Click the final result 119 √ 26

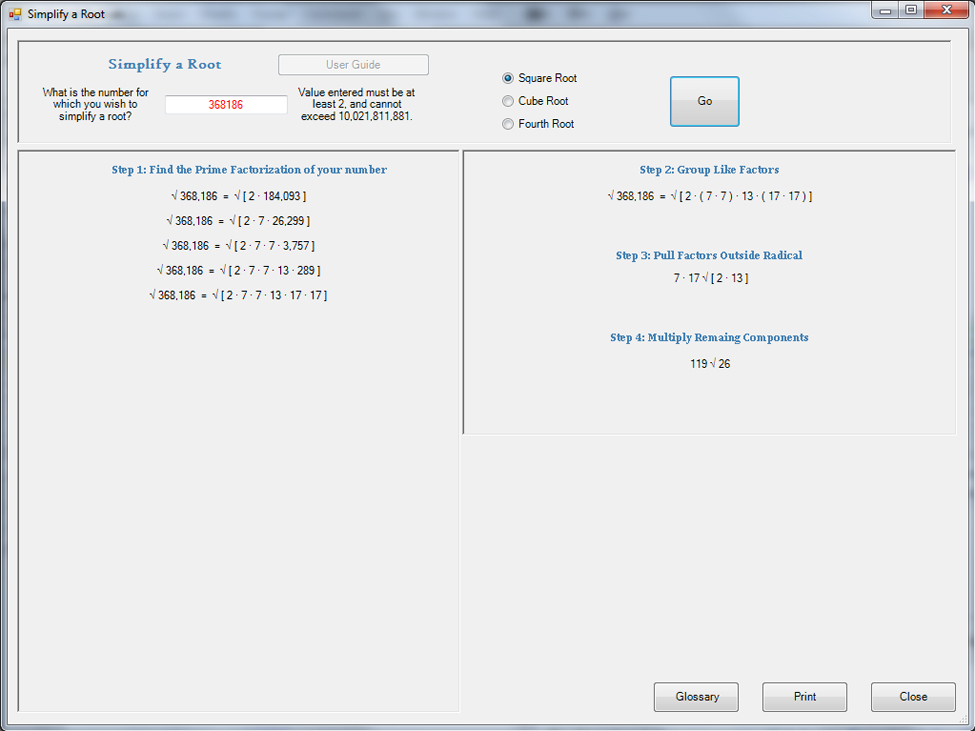click(x=710, y=364)
